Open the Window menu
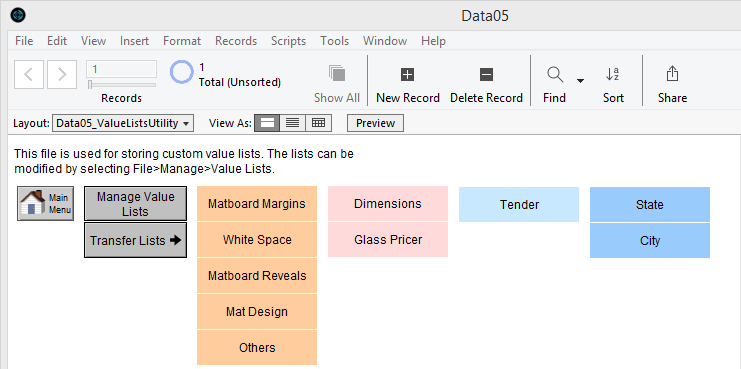 click(x=385, y=41)
